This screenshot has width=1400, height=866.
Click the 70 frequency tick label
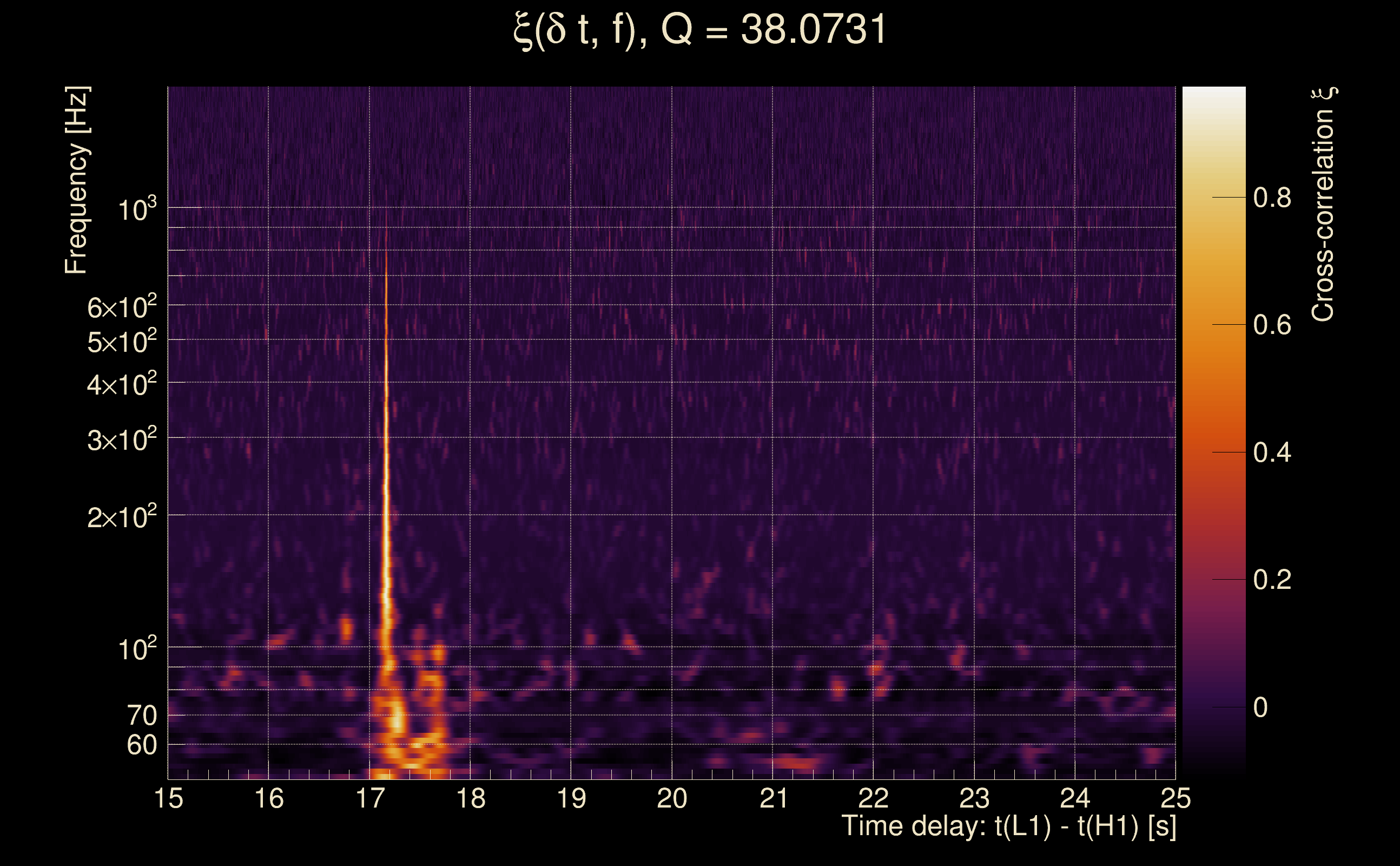(x=141, y=716)
